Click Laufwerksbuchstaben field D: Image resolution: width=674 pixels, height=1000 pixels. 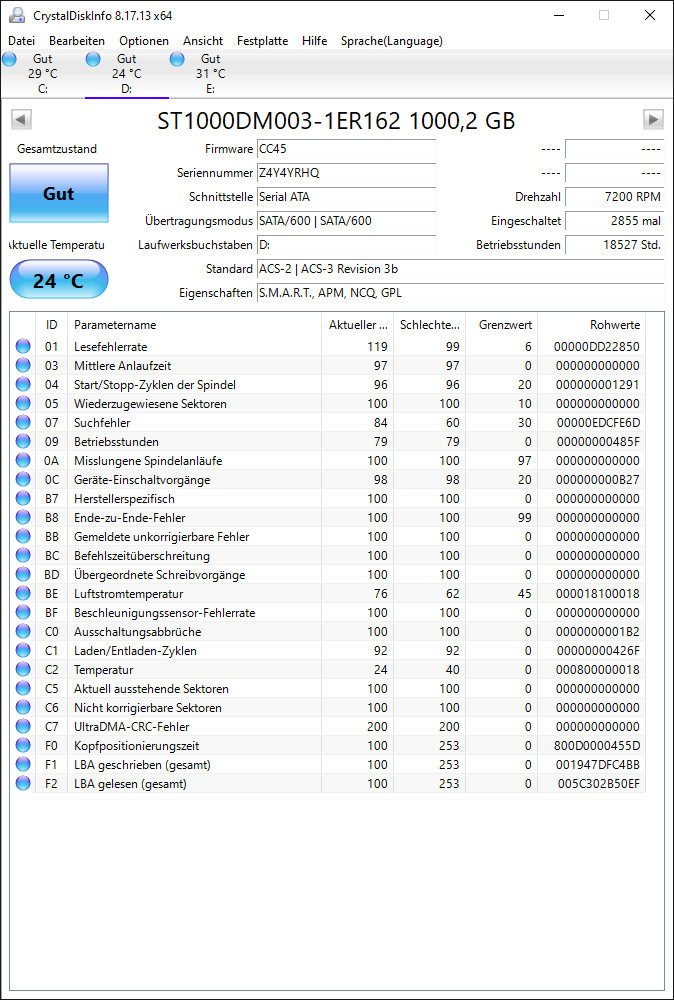pyautogui.click(x=346, y=245)
